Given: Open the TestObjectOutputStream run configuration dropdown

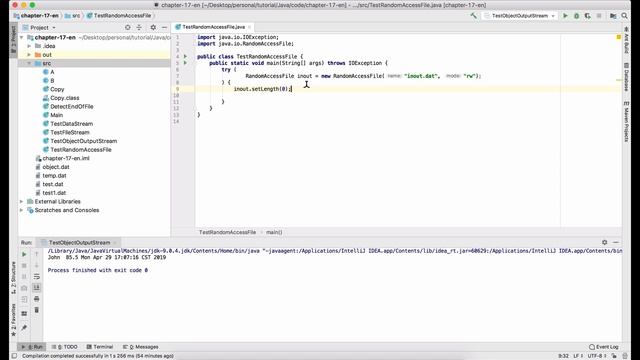Looking at the screenshot, I should click(520, 16).
